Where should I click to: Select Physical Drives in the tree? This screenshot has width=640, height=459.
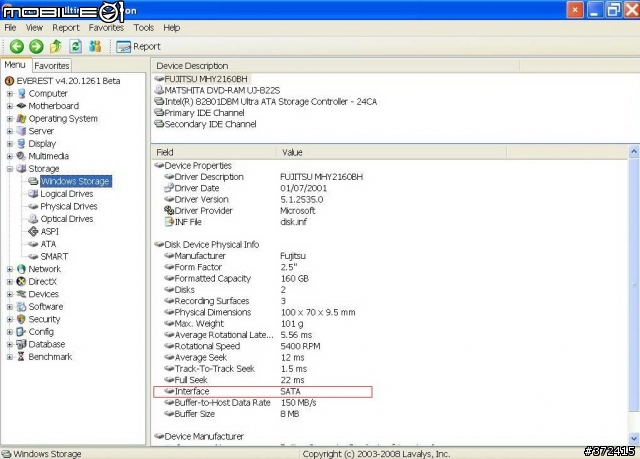coord(69,206)
